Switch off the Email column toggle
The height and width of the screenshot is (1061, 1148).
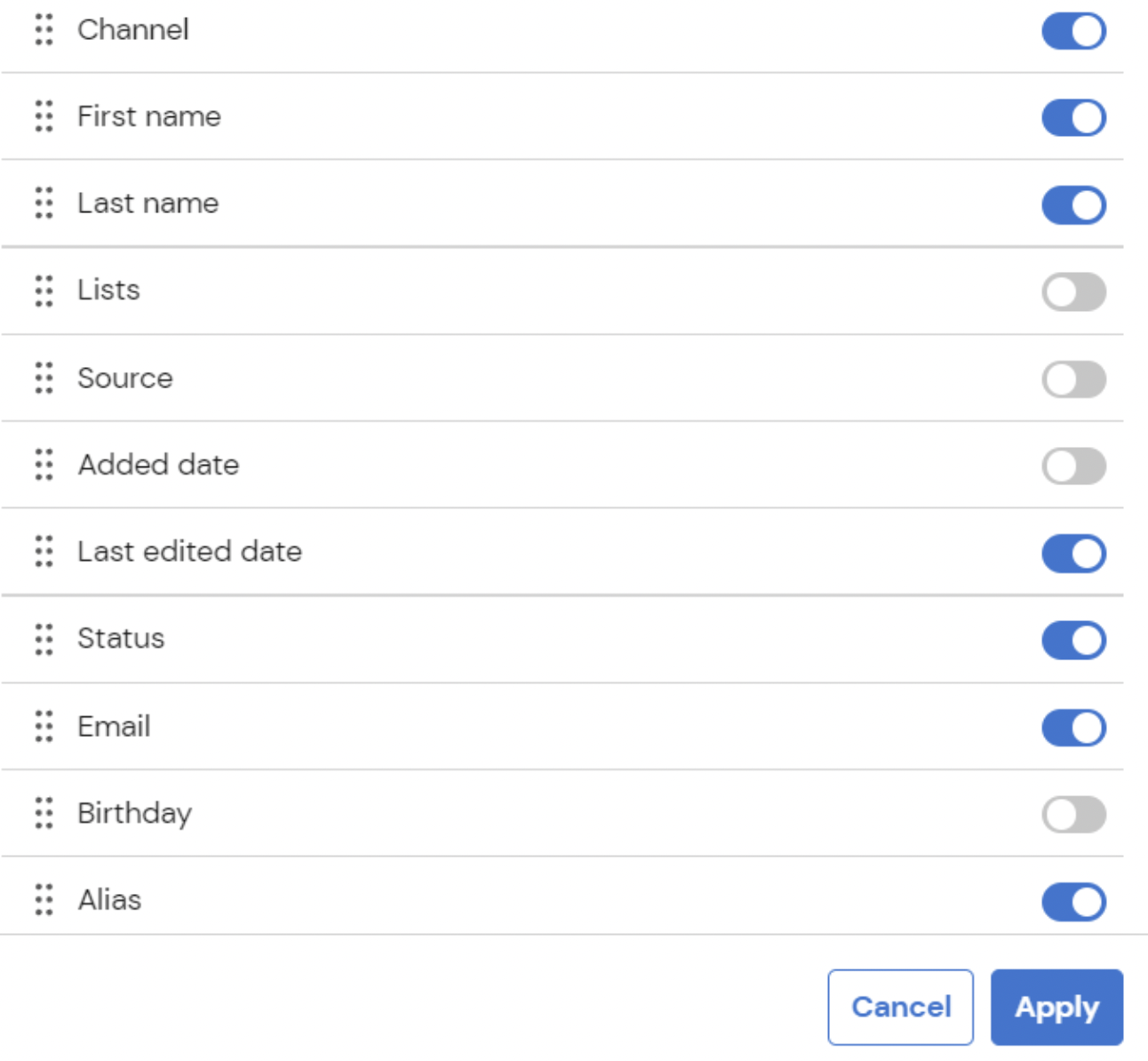pyautogui.click(x=1073, y=728)
